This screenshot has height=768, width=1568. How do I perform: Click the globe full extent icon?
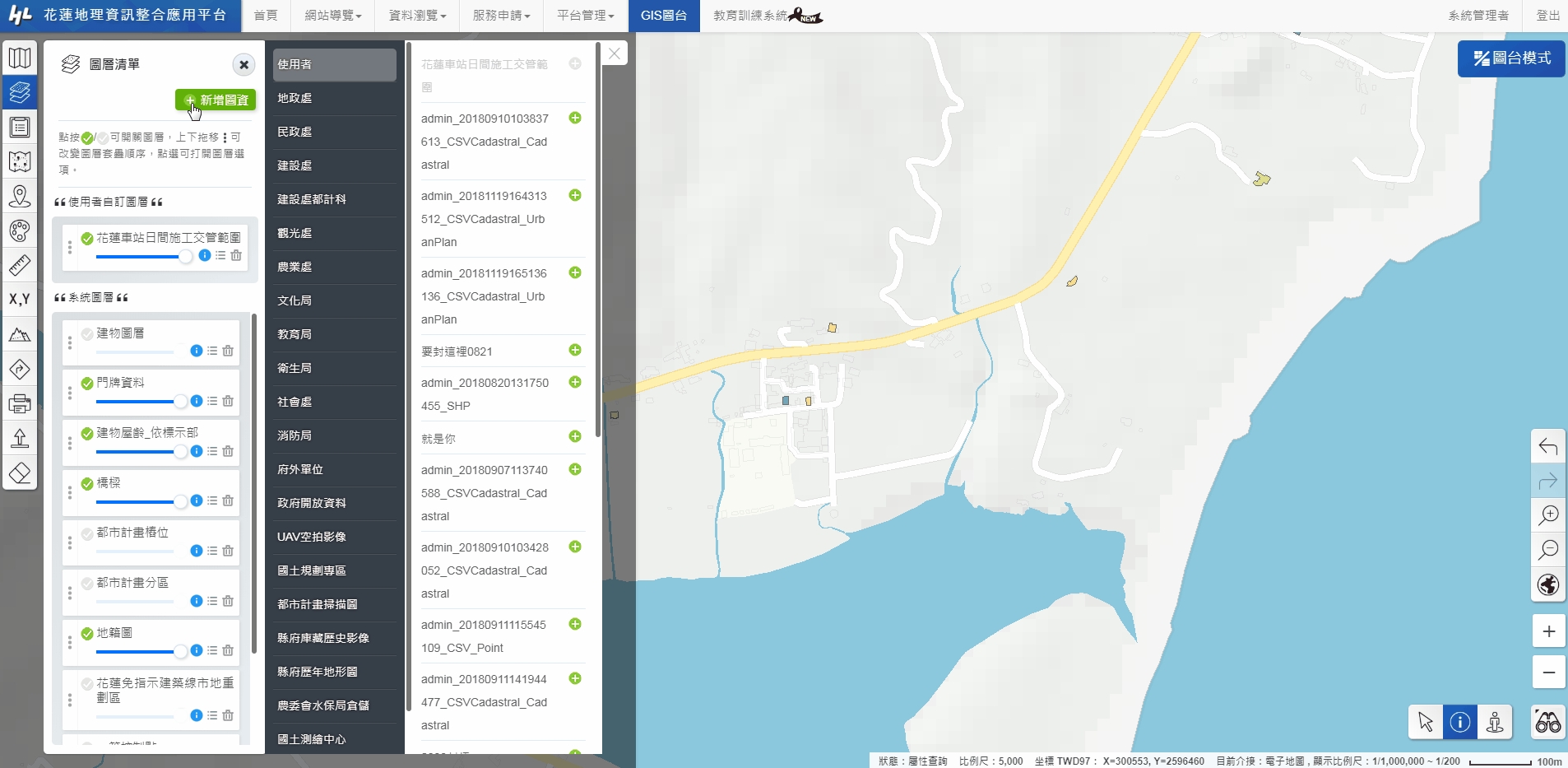point(1548,585)
